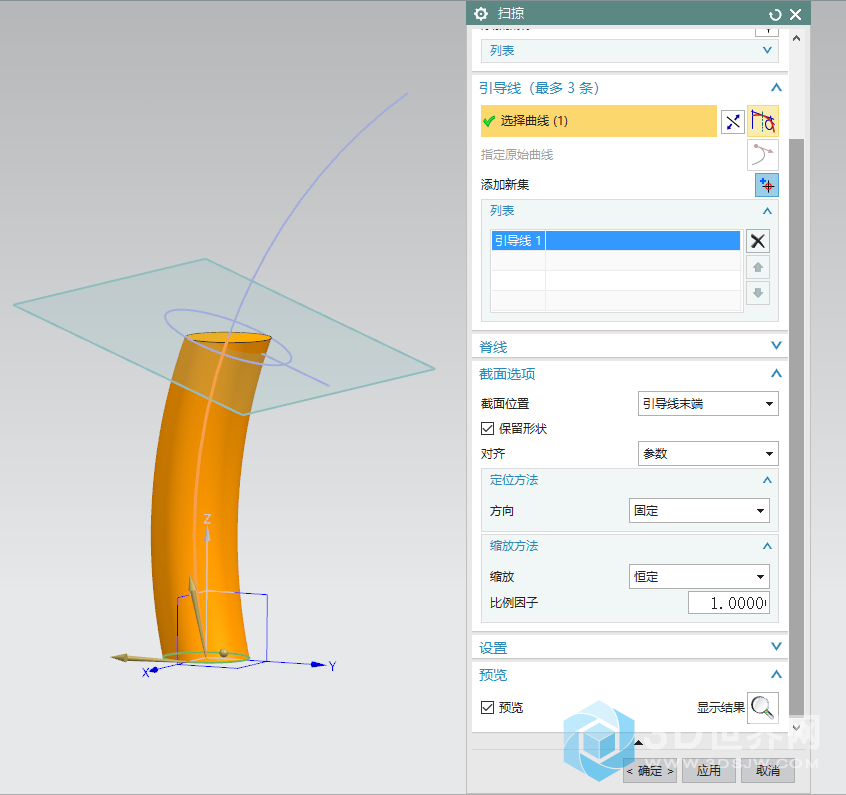
Task: Expand the top 列表 section
Action: (767, 50)
